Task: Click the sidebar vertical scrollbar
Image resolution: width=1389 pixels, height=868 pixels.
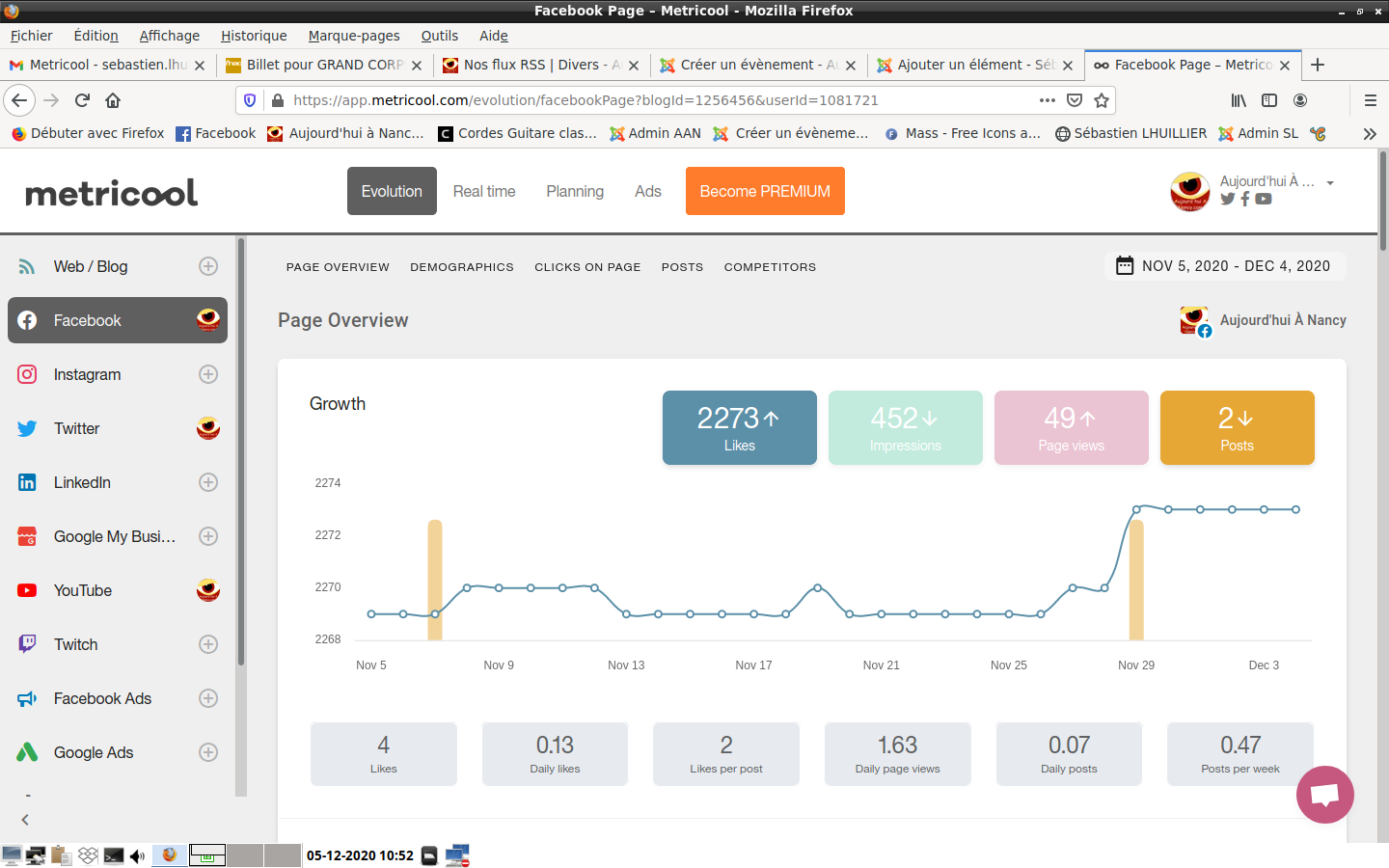Action: pyautogui.click(x=241, y=451)
